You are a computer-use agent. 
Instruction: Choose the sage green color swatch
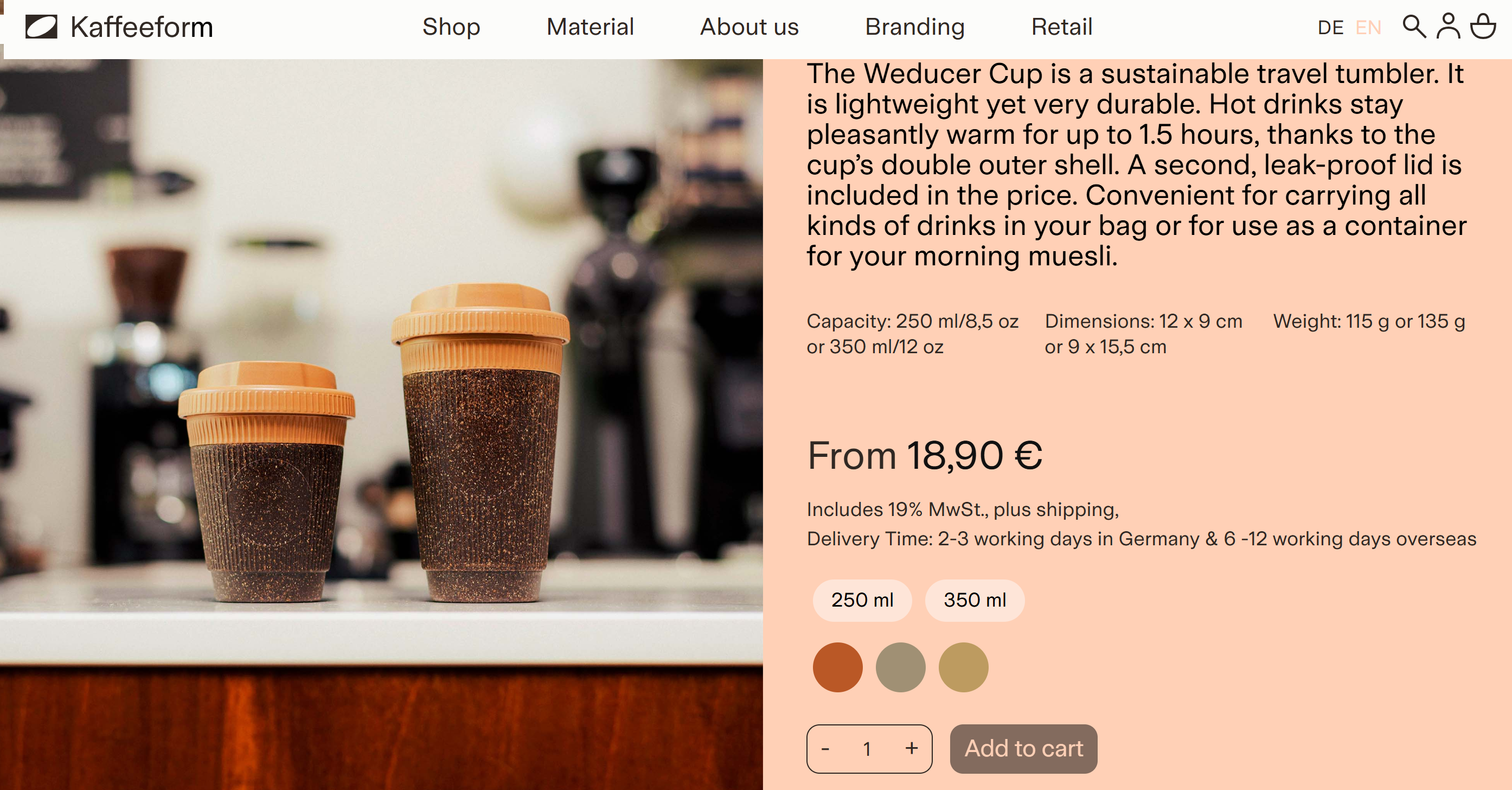900,667
